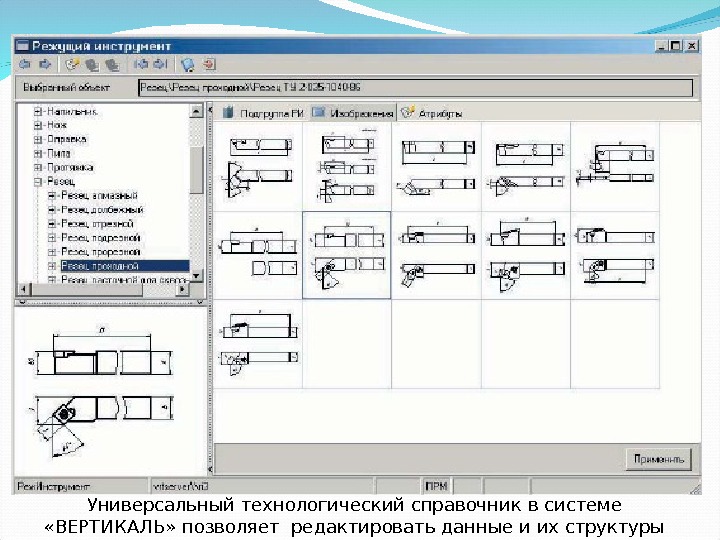The height and width of the screenshot is (540, 720).
Task: Click the back arrow toolbar icon
Action: pos(25,64)
